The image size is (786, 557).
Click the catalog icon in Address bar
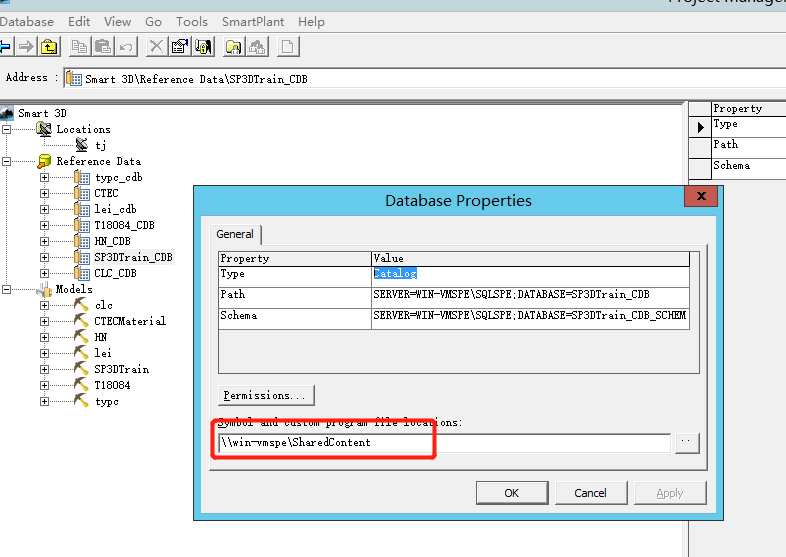pyautogui.click(x=74, y=79)
